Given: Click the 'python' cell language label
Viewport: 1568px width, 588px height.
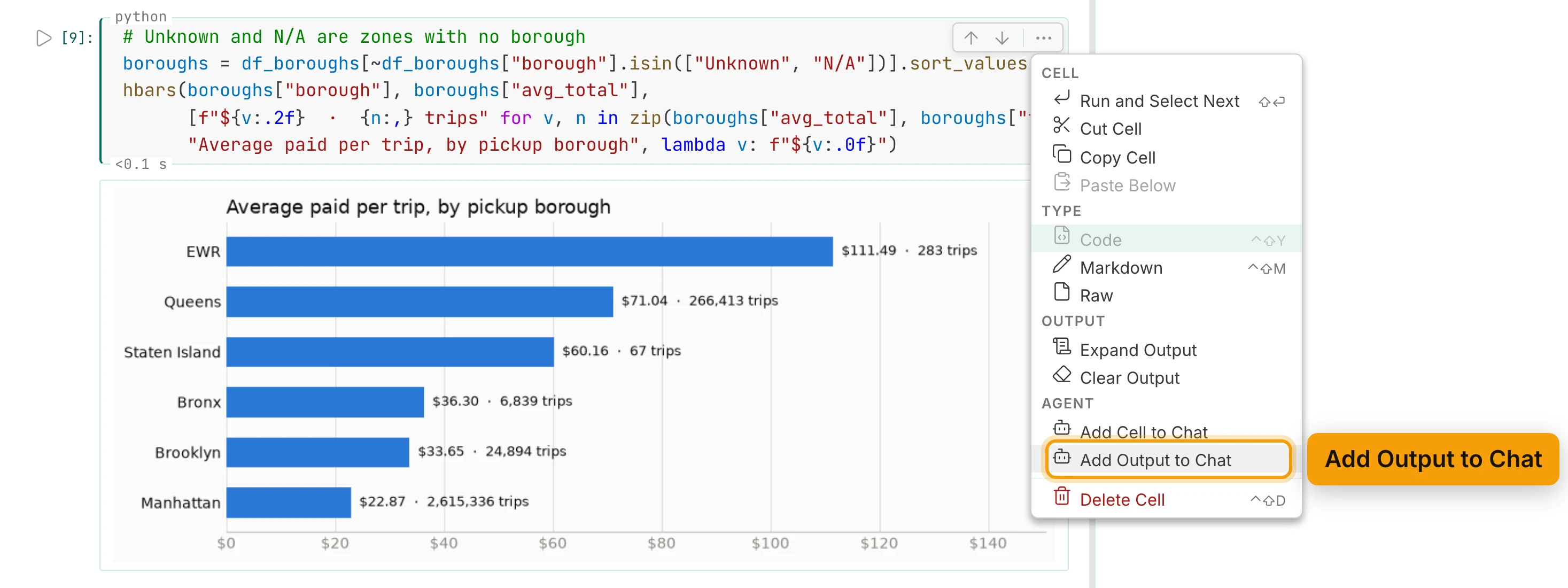Looking at the screenshot, I should [x=141, y=17].
